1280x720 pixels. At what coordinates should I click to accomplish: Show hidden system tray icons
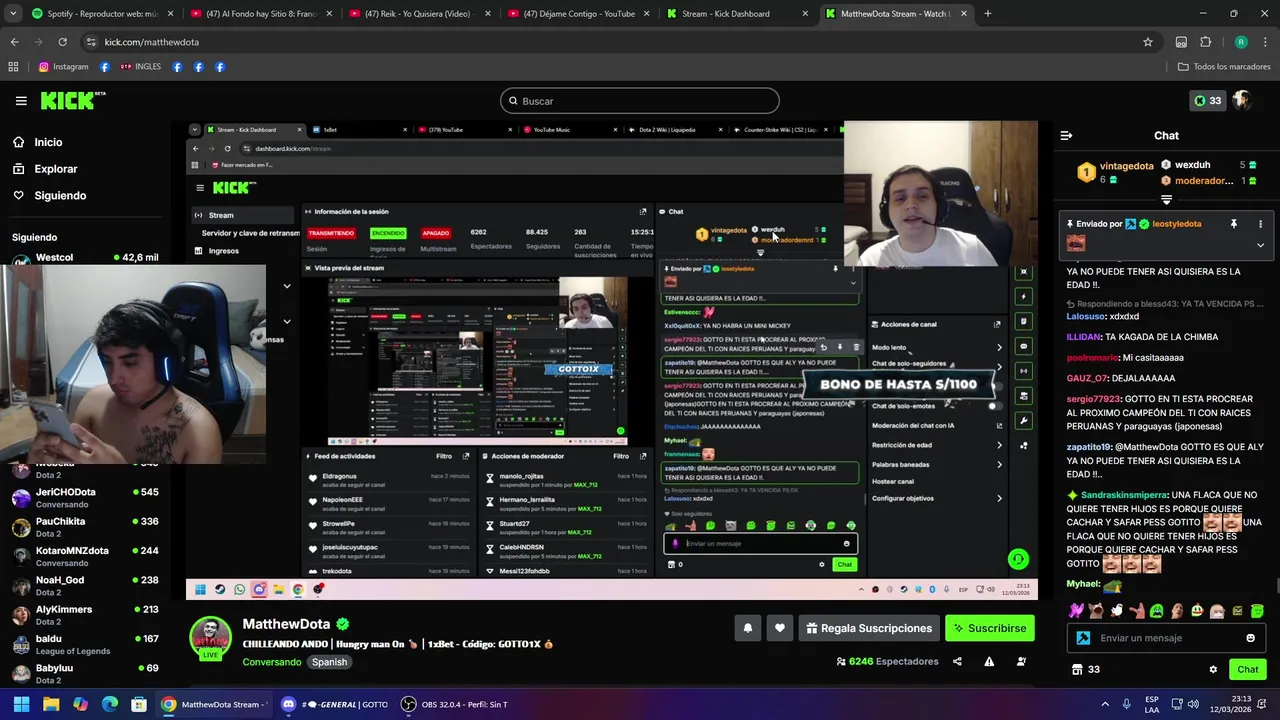[x=1105, y=704]
